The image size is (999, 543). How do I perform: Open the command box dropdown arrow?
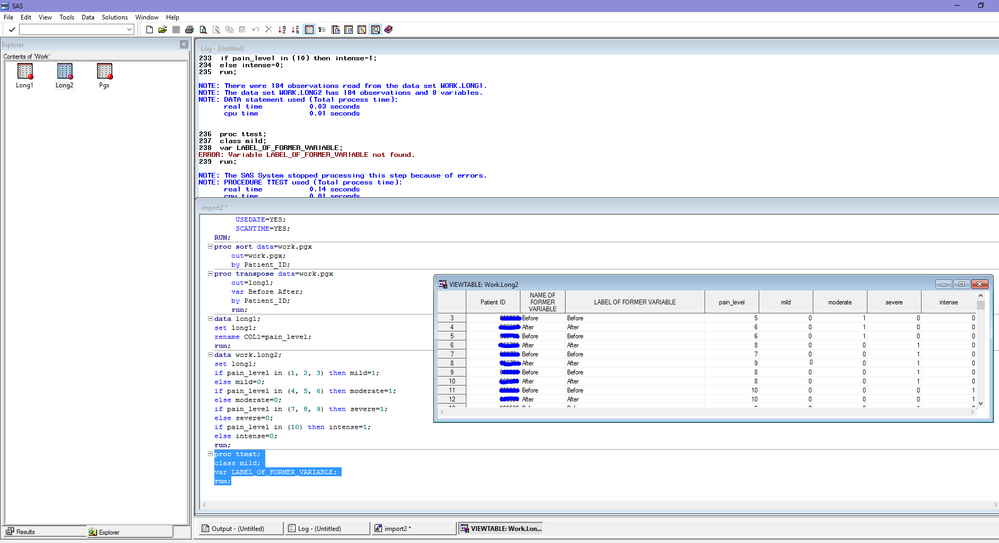[129, 29]
